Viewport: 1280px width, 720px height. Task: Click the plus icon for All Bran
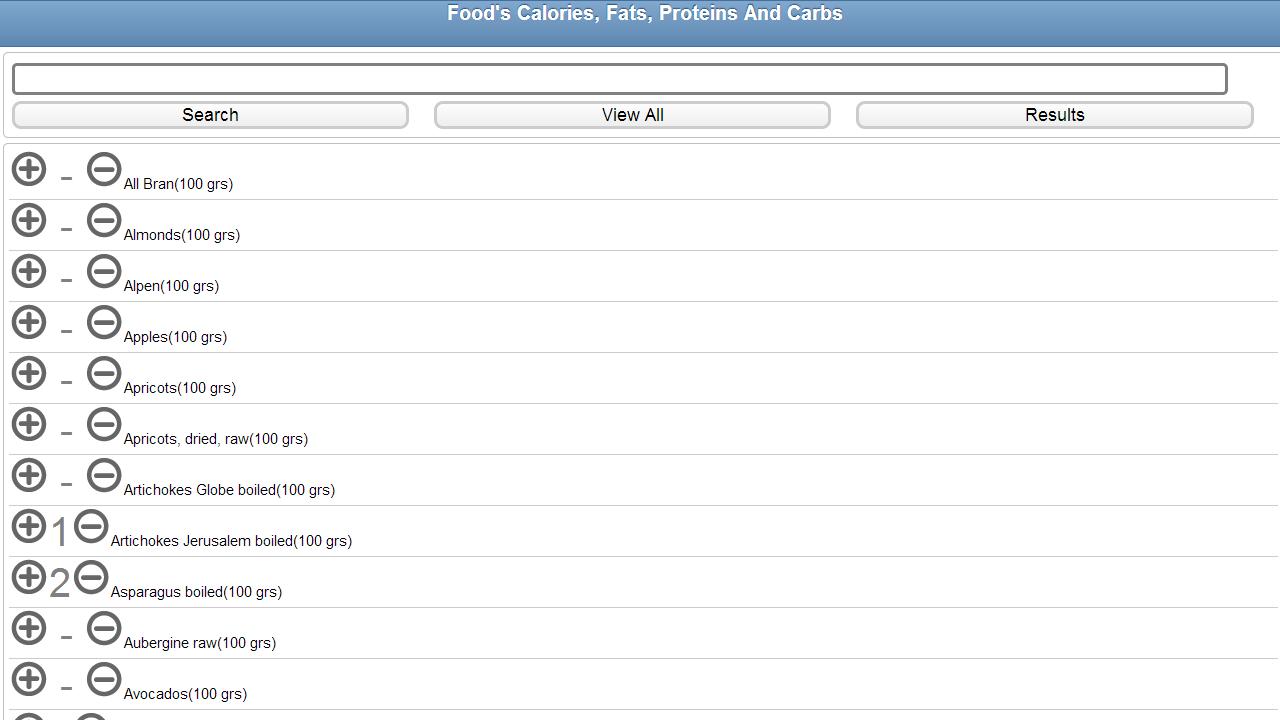point(29,169)
